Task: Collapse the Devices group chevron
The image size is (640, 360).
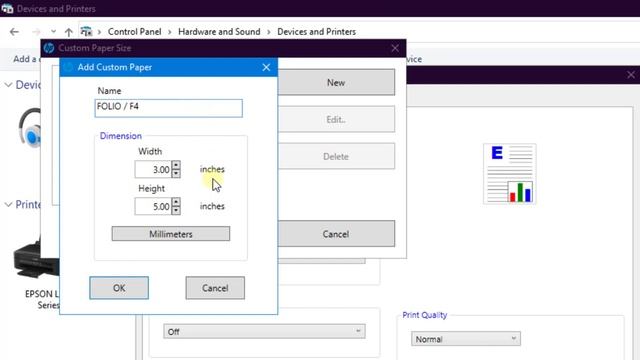Action: click(8, 85)
